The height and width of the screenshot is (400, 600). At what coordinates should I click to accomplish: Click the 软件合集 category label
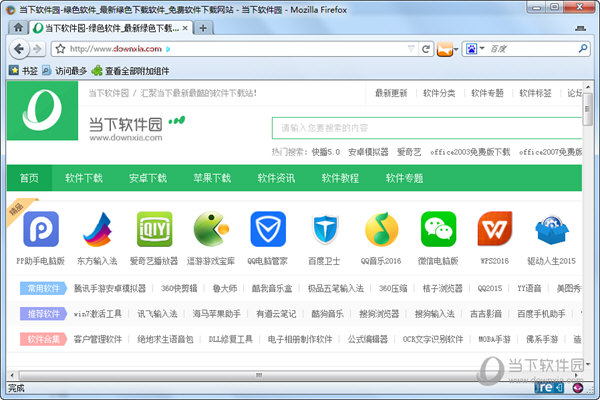coord(43,339)
